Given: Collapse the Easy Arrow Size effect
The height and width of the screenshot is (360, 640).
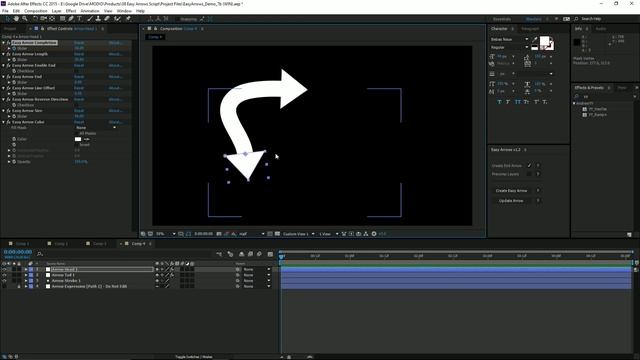Looking at the screenshot, I should coord(4,111).
